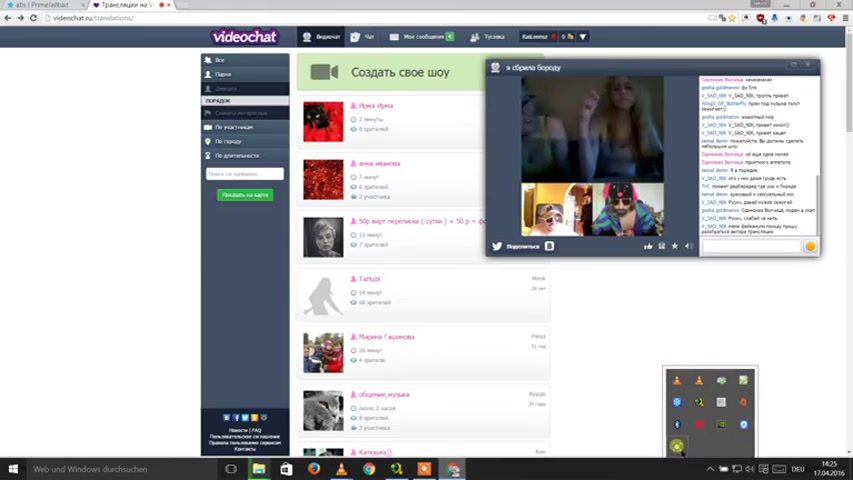Click the Создать свое шоу banner

(x=391, y=72)
